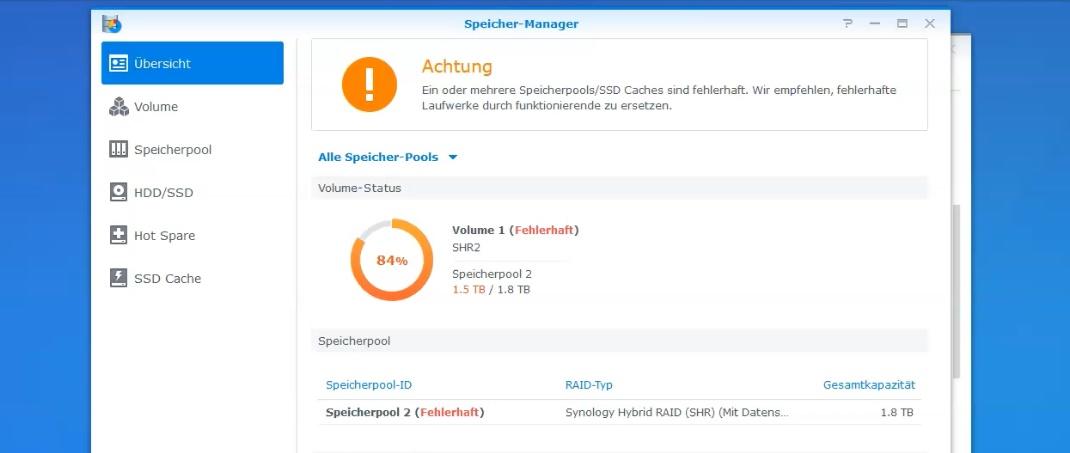
Task: Maximize the Speicher-Manager window
Action: click(x=902, y=24)
